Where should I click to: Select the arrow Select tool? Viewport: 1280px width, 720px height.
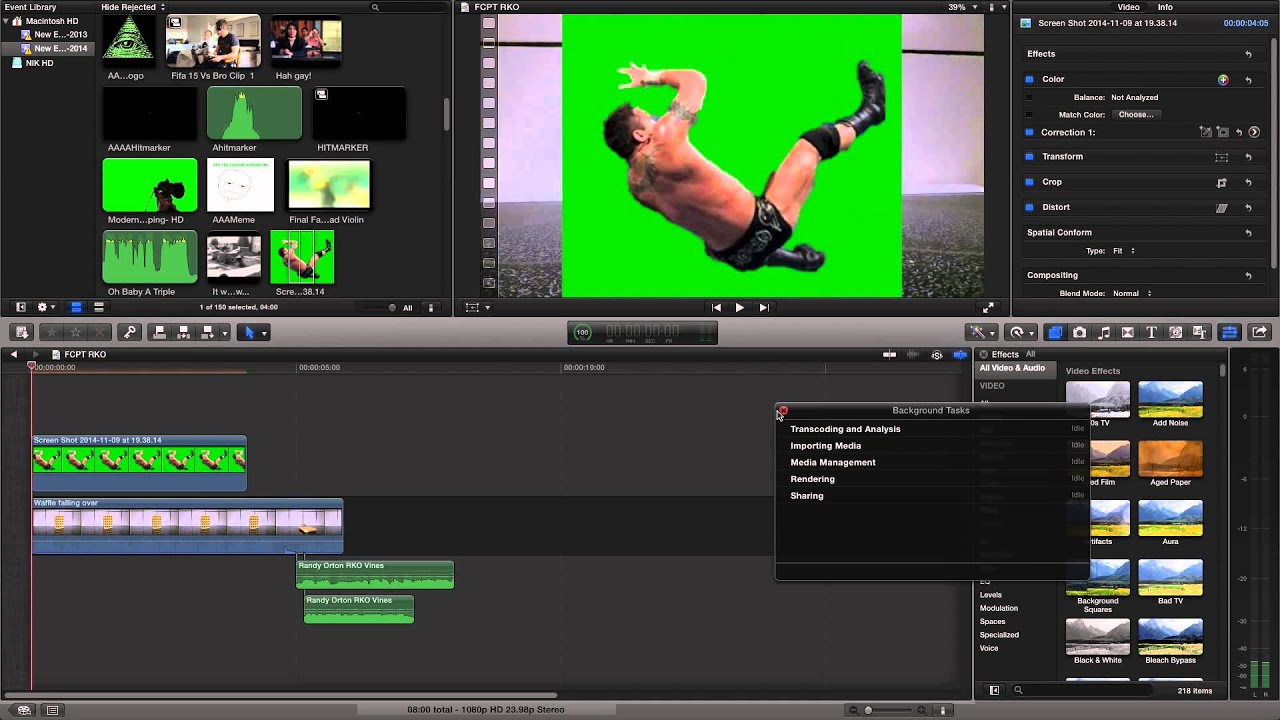tap(249, 332)
